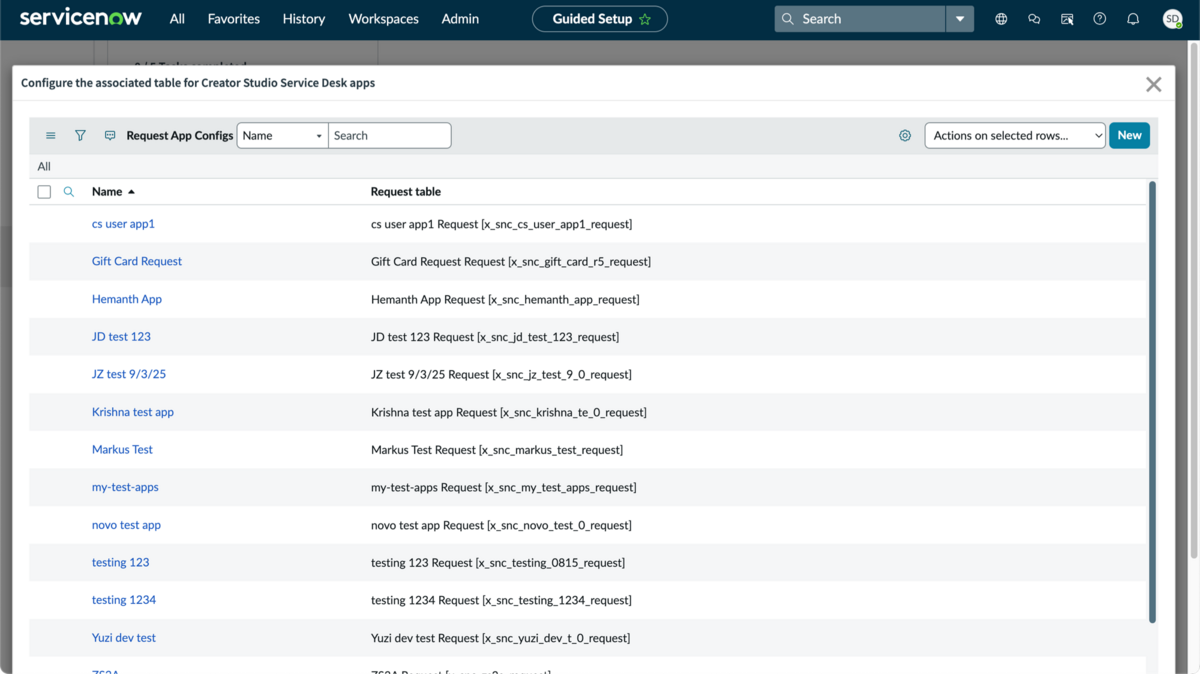This screenshot has width=1200, height=674.
Task: Click the New button
Action: 1129,136
